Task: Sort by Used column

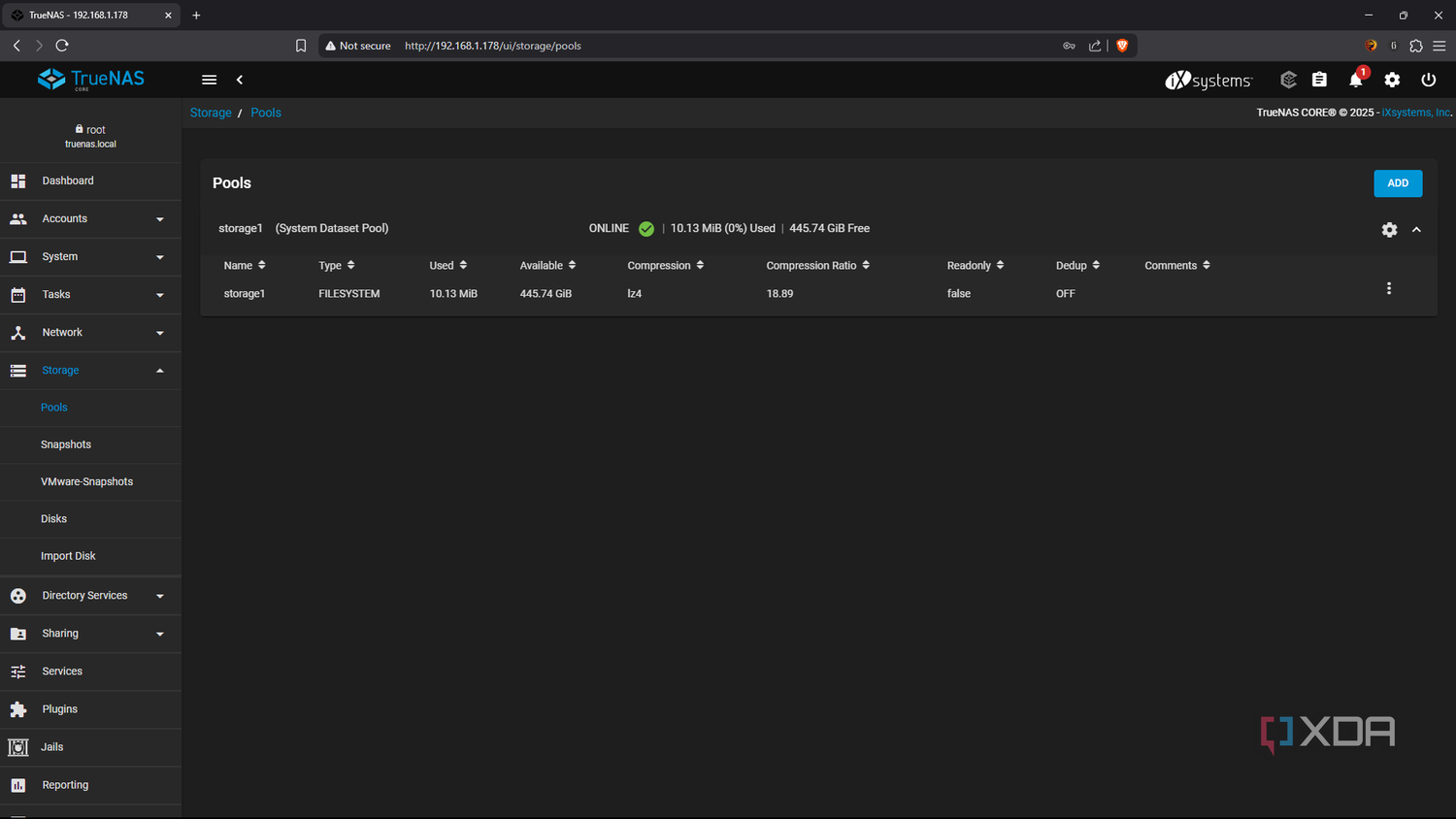Action: 448,266
